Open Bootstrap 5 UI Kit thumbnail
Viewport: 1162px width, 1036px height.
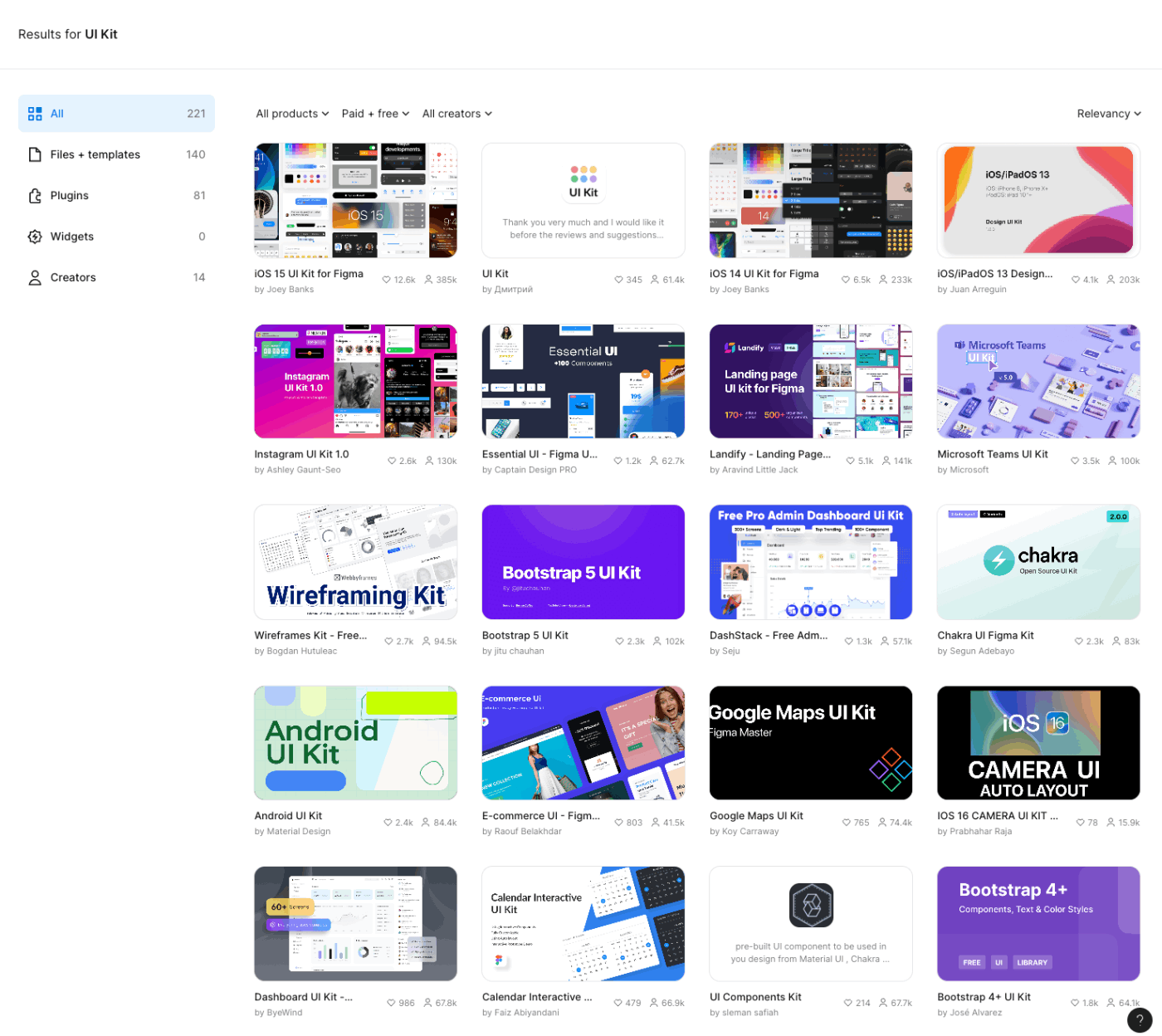pos(583,562)
